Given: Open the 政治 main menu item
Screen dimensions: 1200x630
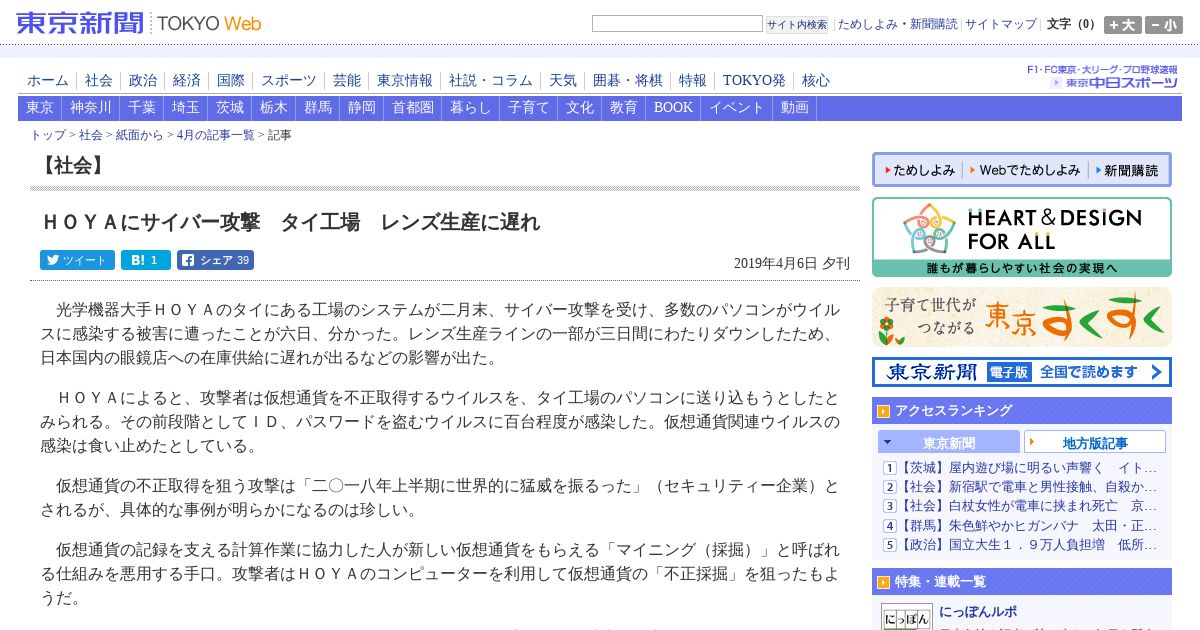Looking at the screenshot, I should pos(143,81).
